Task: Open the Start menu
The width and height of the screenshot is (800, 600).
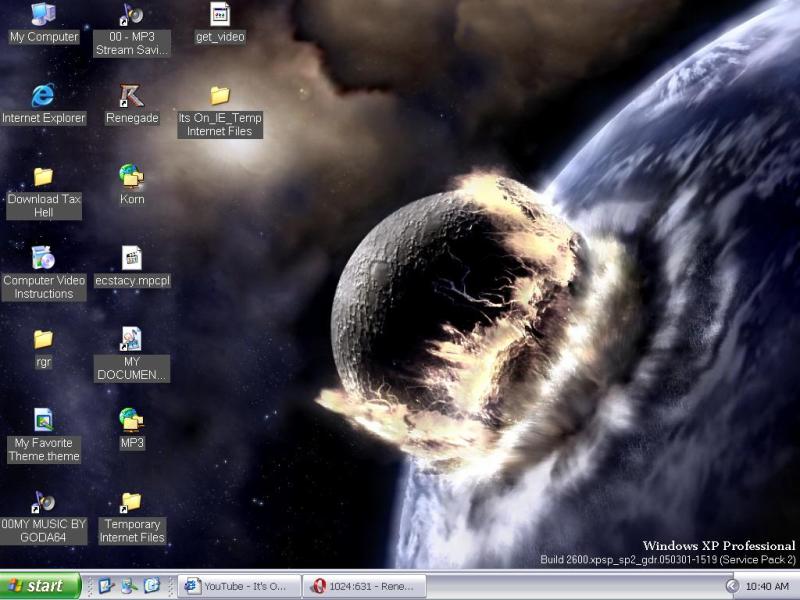Action: (40, 586)
